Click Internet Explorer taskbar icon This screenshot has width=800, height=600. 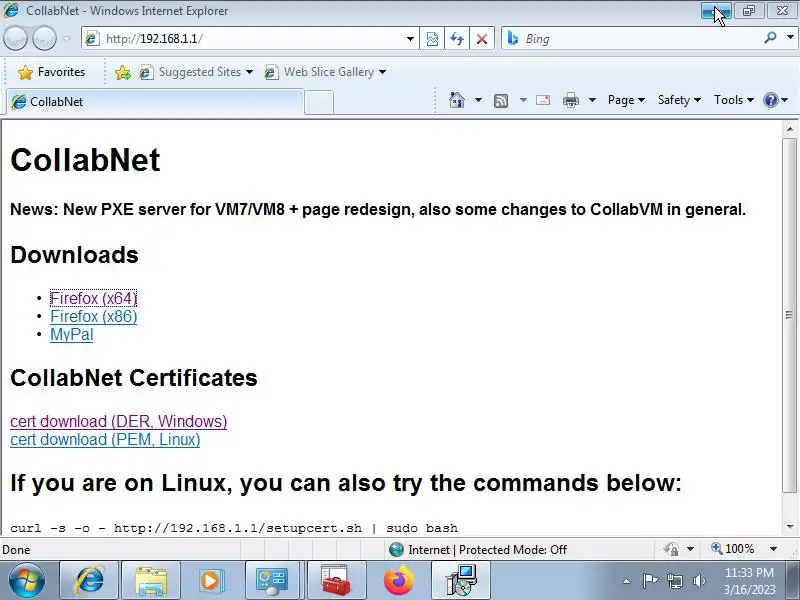click(89, 580)
